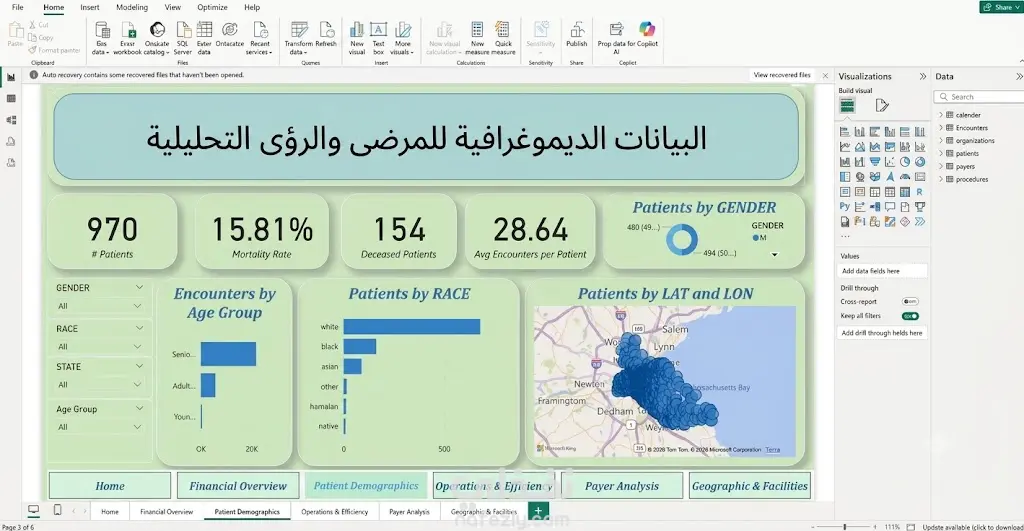Image resolution: width=1024 pixels, height=531 pixels.
Task: Click the Build visual fields icon
Action: [848, 105]
